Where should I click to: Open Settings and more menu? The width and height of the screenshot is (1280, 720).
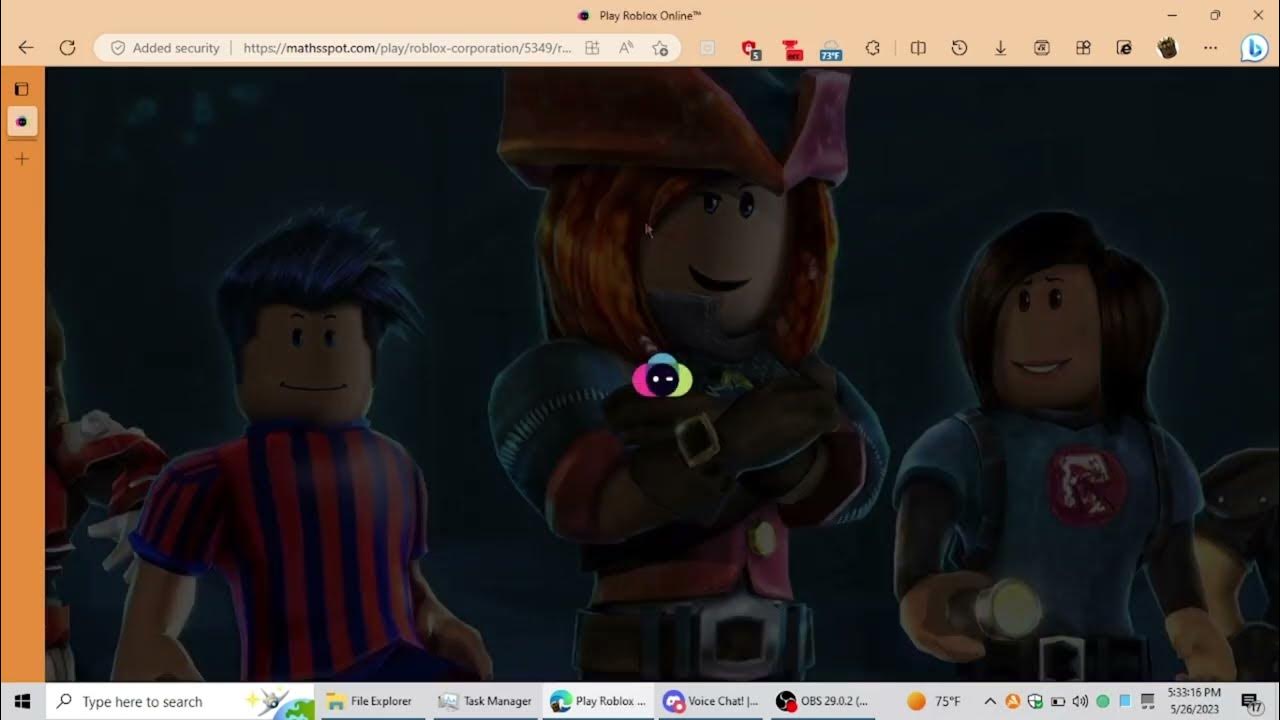(1211, 47)
